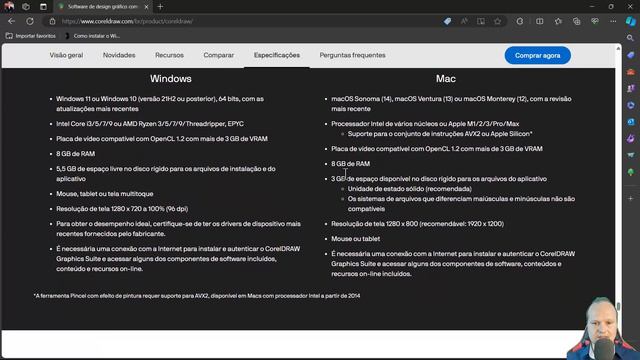Click the Pincel AVX2 footnote text
This screenshot has width=640, height=360.
tap(197, 296)
